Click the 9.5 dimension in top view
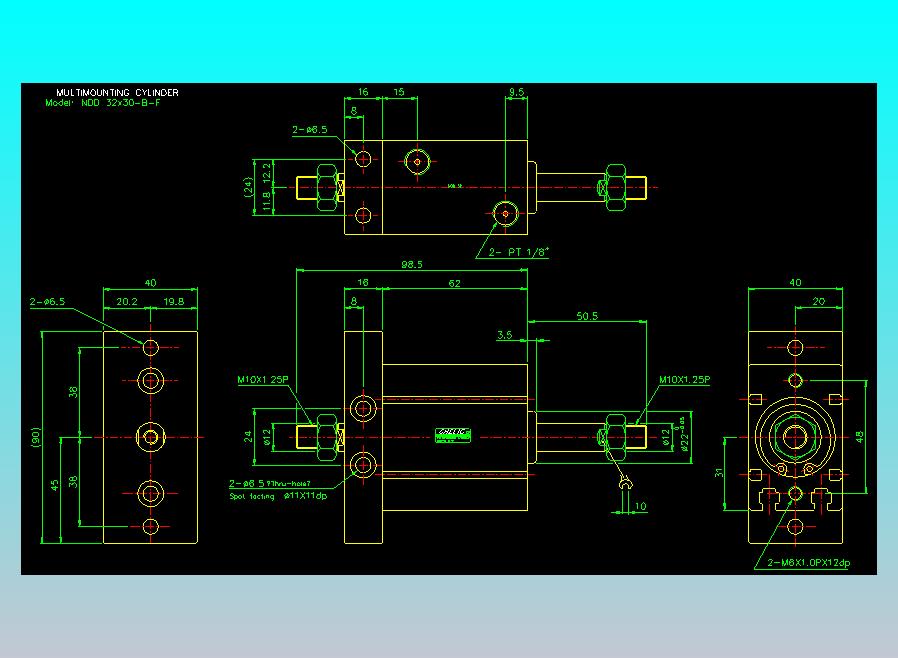Screen dimensions: 898x658 tap(516, 92)
